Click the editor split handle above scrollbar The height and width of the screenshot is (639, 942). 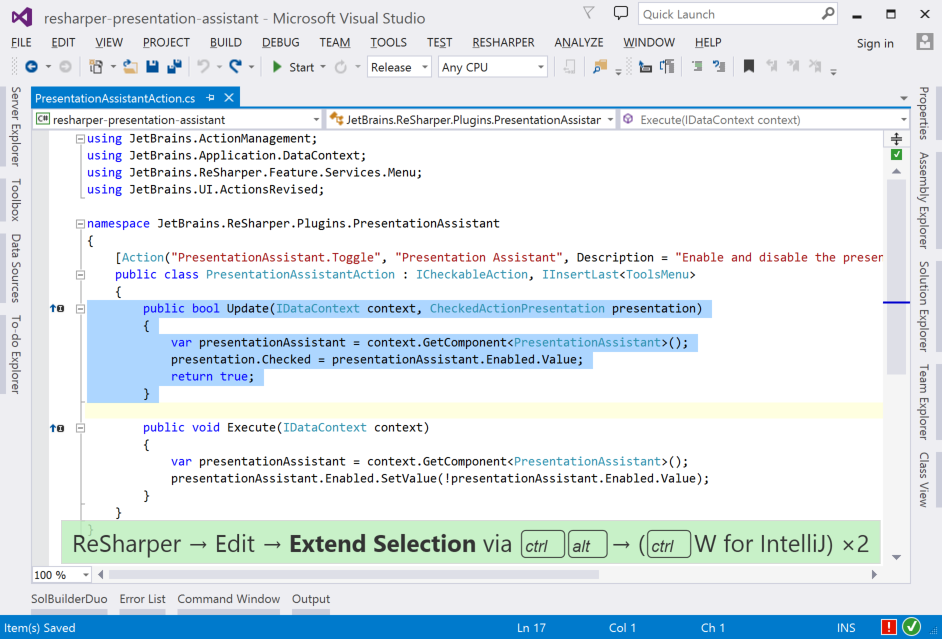pyautogui.click(x=896, y=139)
